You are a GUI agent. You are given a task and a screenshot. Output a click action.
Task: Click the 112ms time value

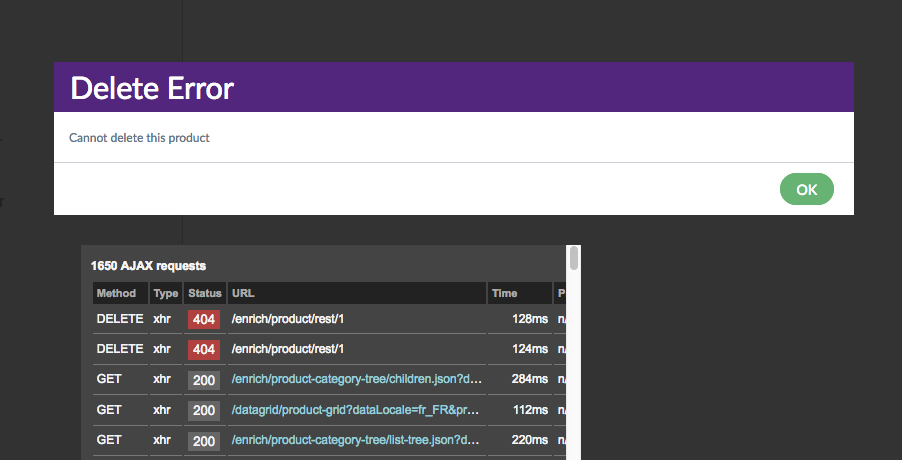point(530,409)
